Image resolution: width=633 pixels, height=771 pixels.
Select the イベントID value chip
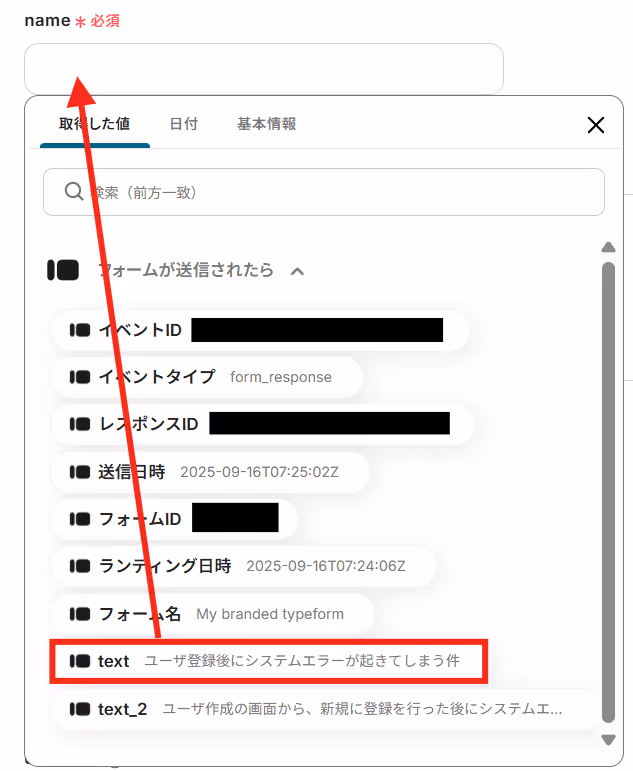click(x=260, y=330)
